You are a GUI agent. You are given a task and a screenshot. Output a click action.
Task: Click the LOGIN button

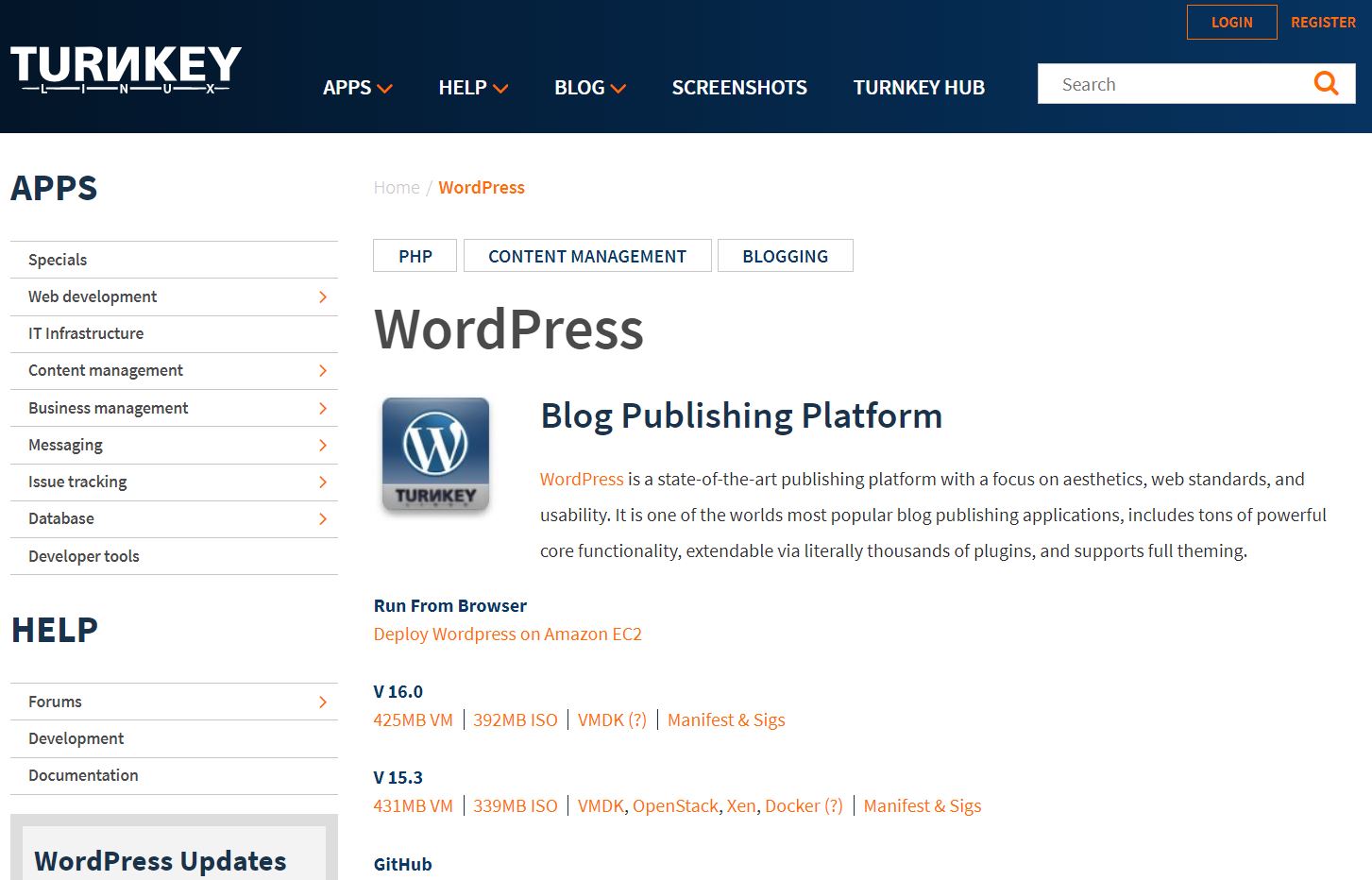(1231, 22)
